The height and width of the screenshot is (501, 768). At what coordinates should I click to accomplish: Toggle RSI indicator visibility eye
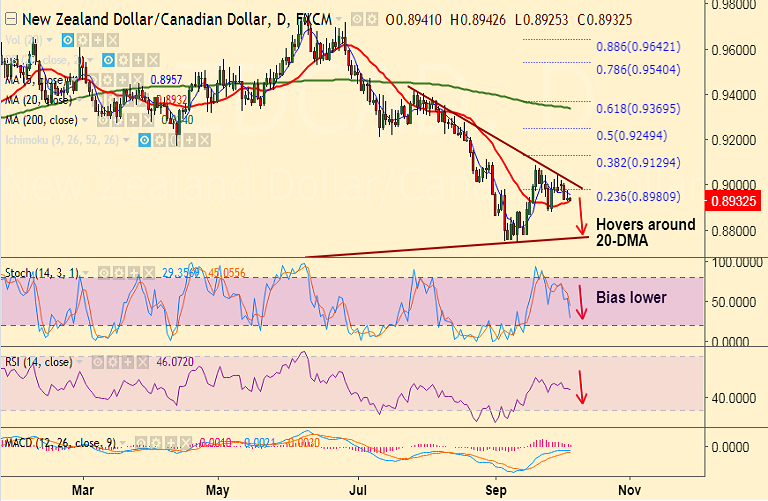point(98,362)
